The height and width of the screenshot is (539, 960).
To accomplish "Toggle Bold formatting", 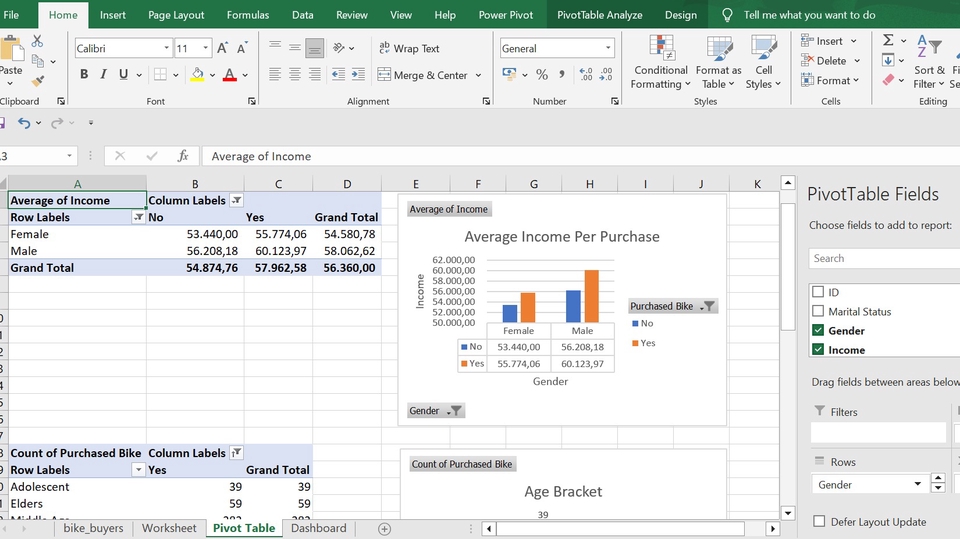I will click(x=84, y=74).
